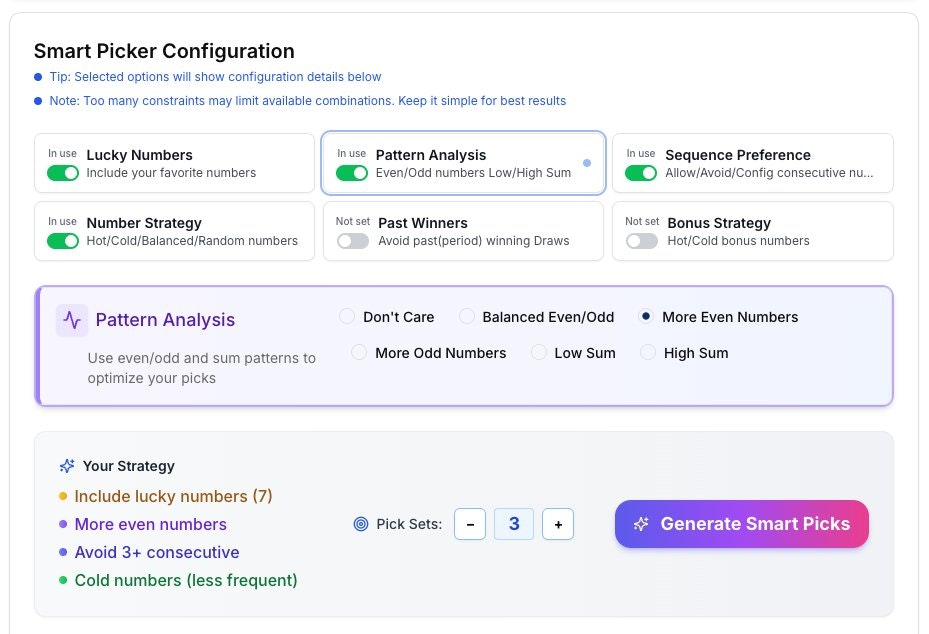
Task: Click "More even numbers" strategy item
Action: pyautogui.click(x=150, y=524)
